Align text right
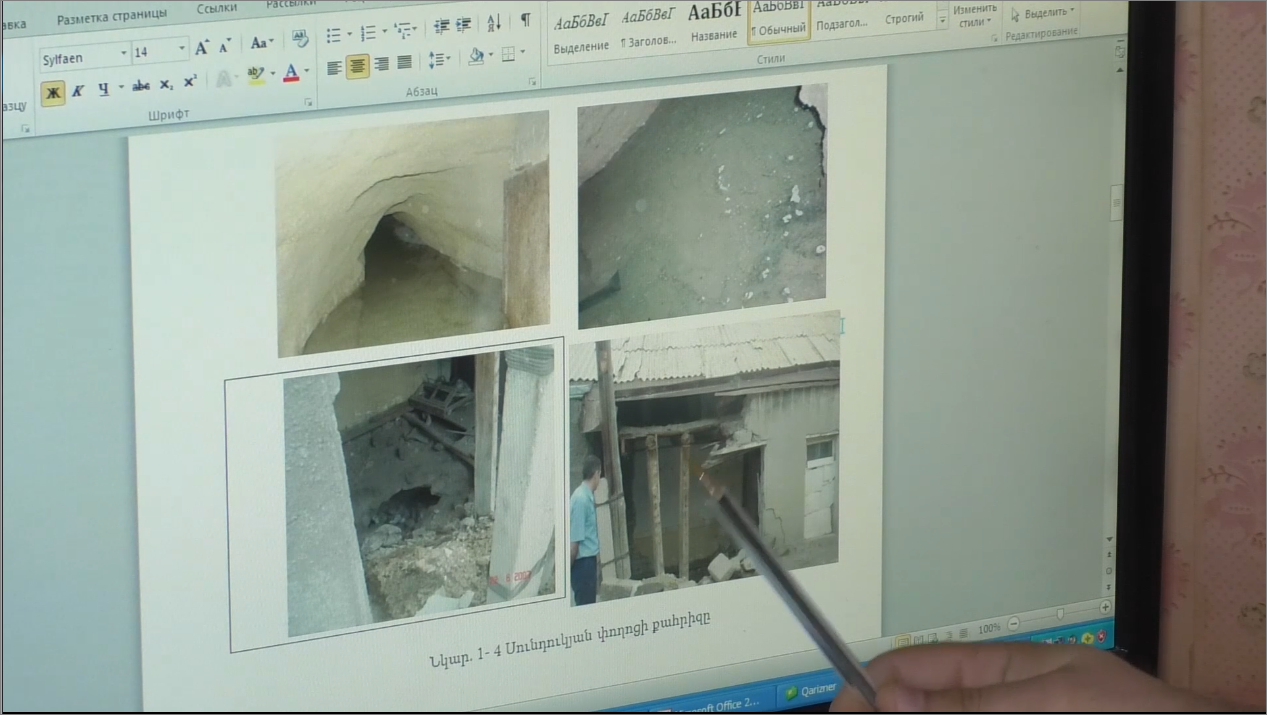 381,65
